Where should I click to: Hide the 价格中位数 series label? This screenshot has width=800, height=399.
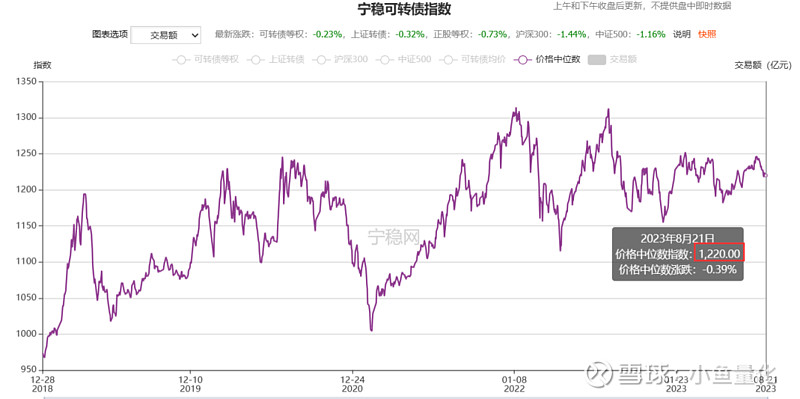558,60
